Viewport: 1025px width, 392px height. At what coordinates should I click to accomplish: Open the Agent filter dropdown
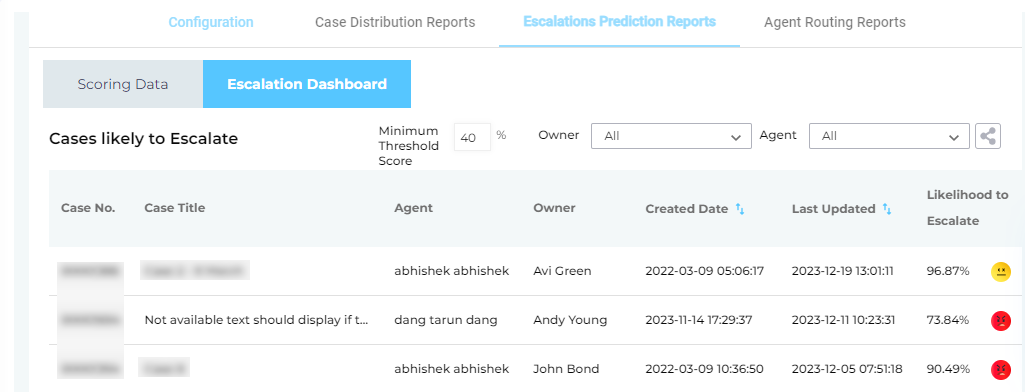(889, 137)
